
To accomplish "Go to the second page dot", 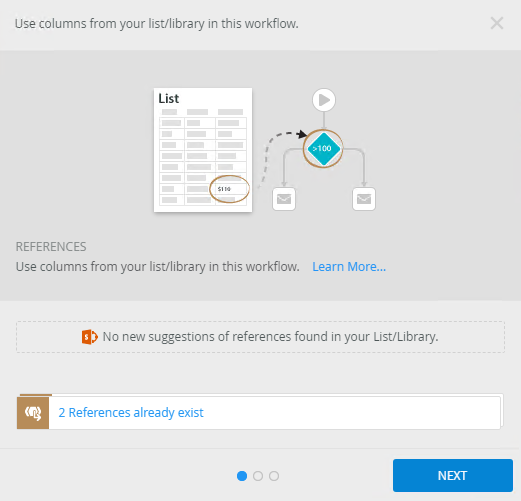I will click(x=258, y=476).
